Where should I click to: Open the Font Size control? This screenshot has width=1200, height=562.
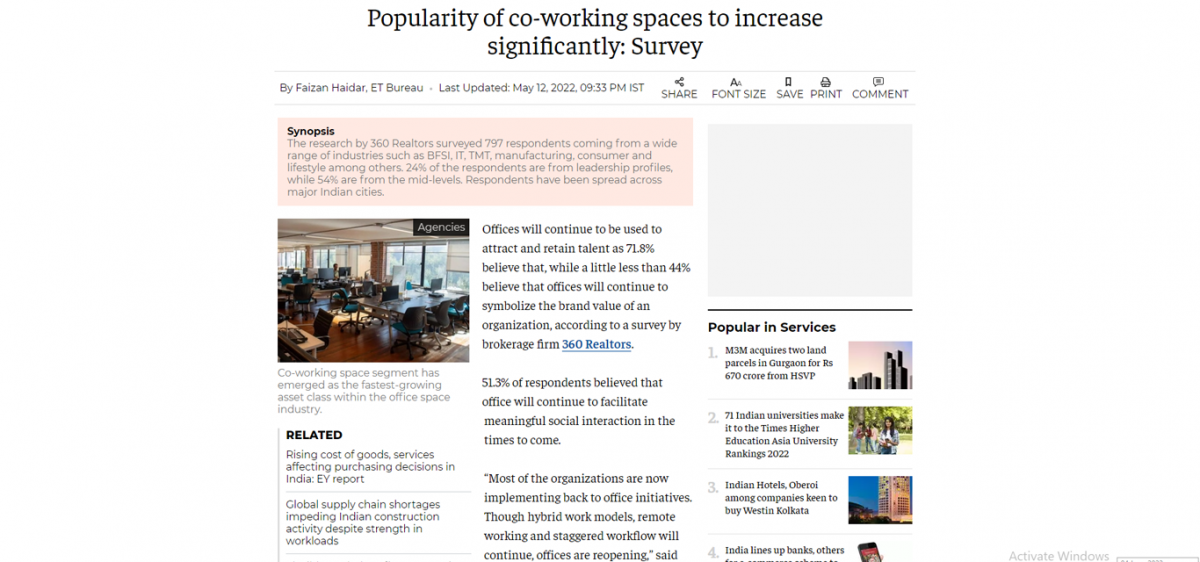pyautogui.click(x=738, y=88)
